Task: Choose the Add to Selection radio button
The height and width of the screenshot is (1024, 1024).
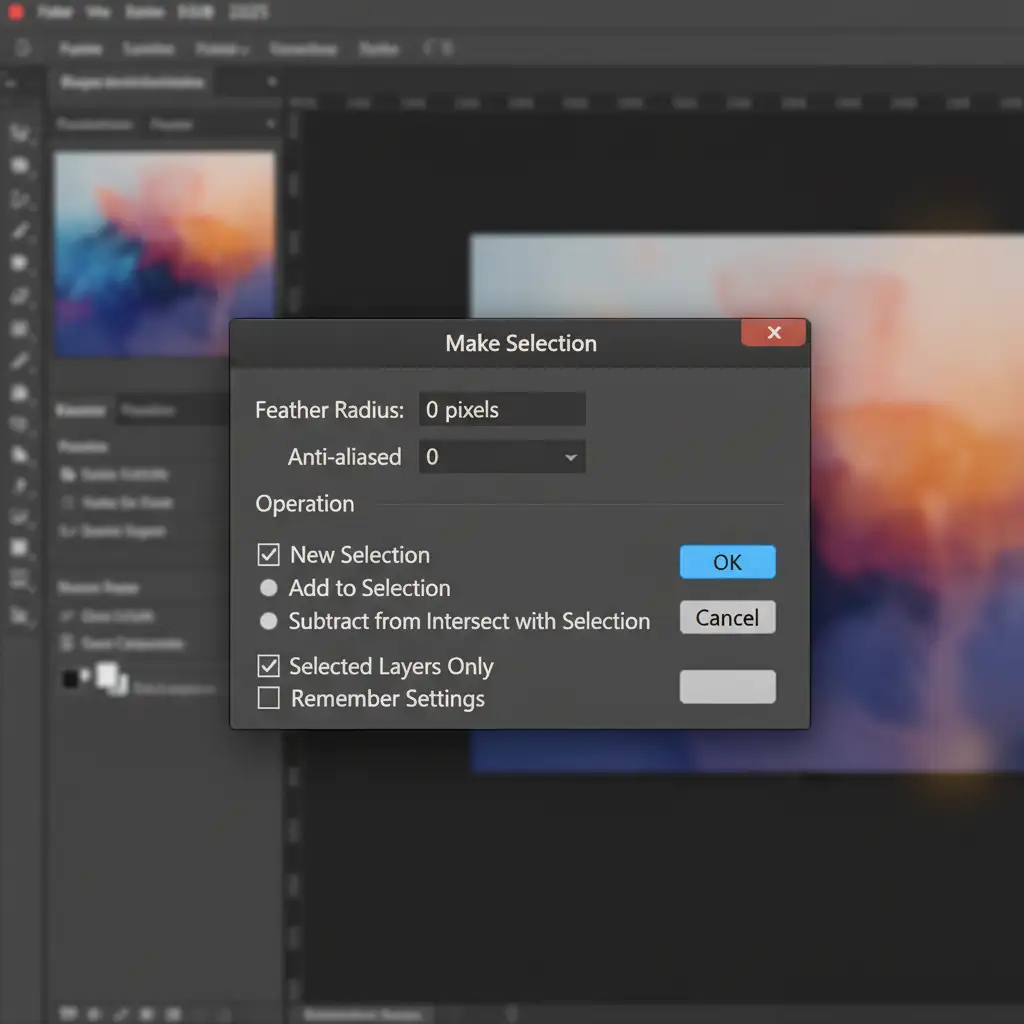Action: tap(268, 588)
